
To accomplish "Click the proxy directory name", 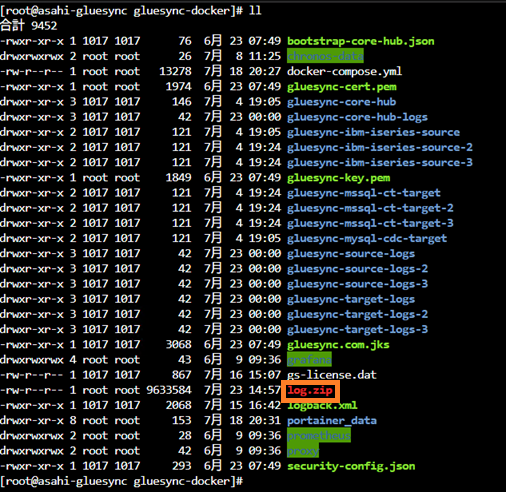I will (x=303, y=451).
